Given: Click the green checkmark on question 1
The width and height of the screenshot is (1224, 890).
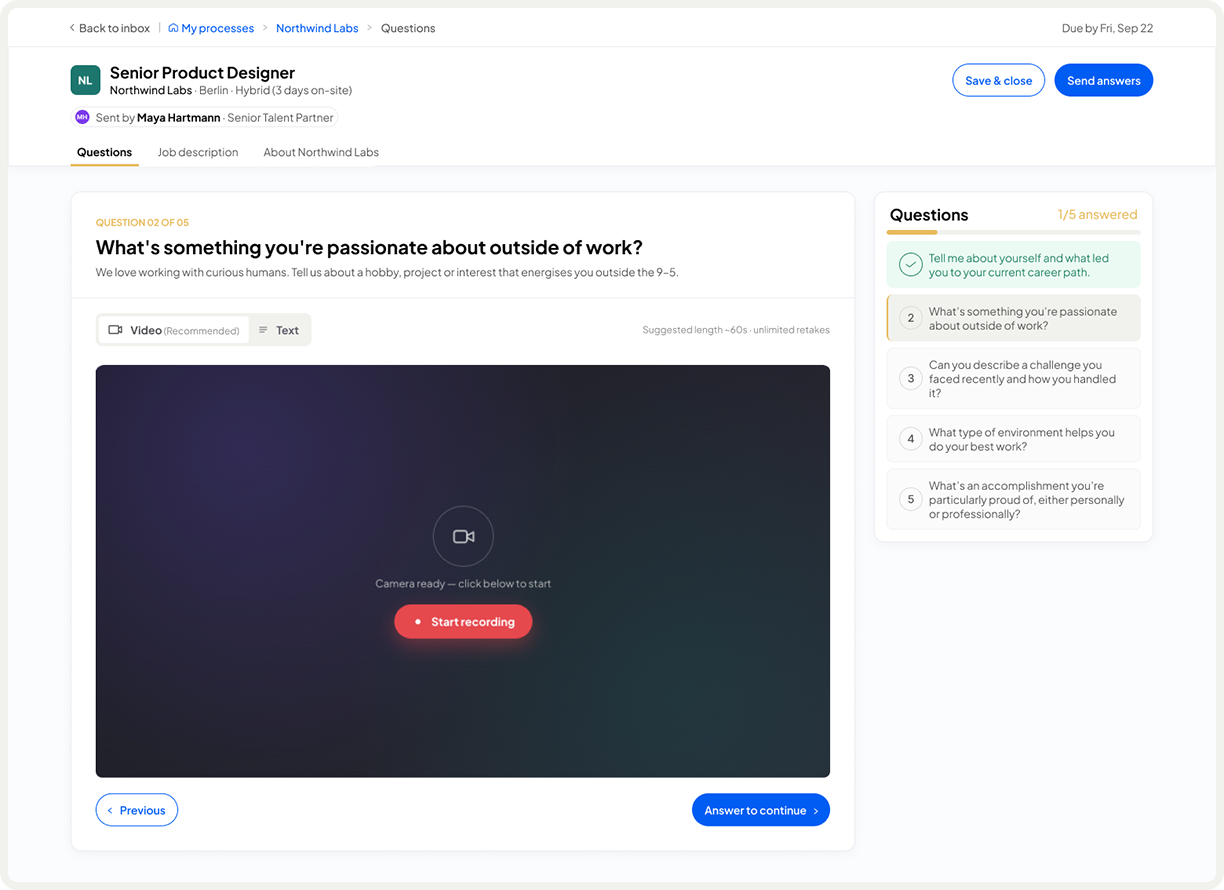Looking at the screenshot, I should pos(910,265).
